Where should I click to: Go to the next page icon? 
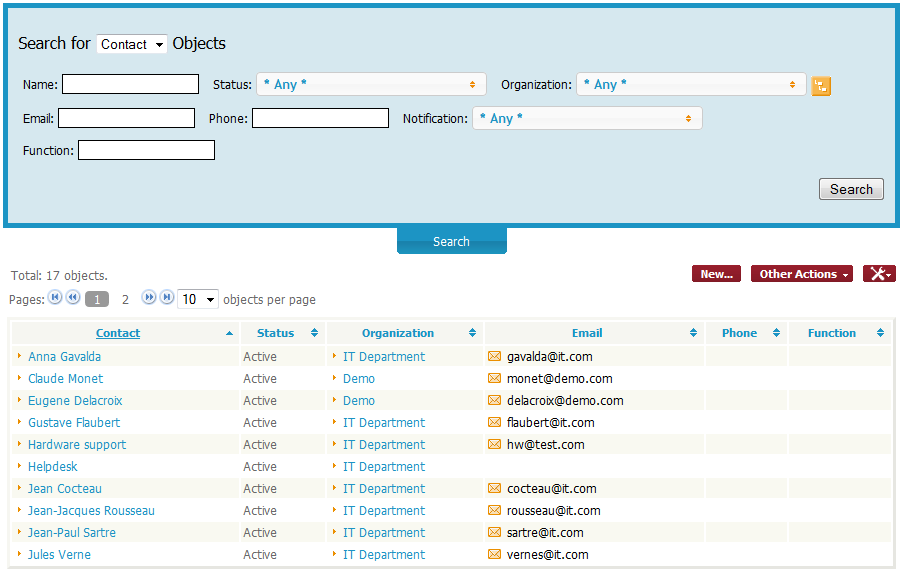coord(149,298)
